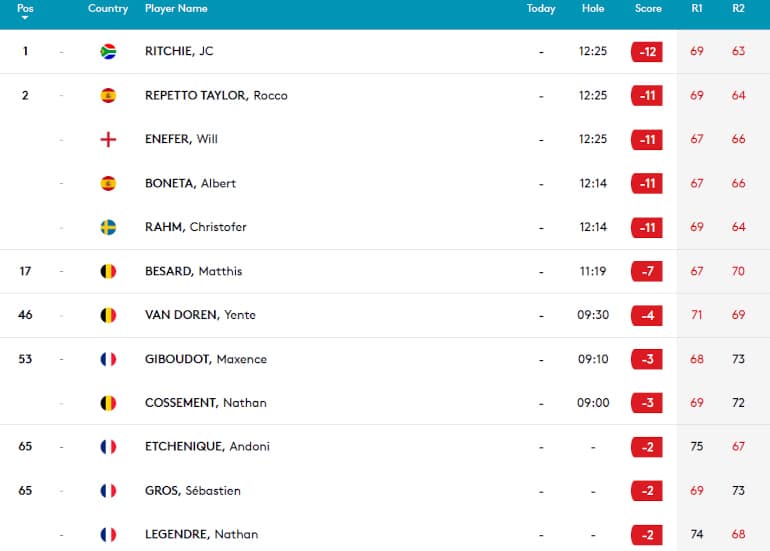Screen dimensions: 770x551
Task: Click the Today column header
Action: coord(541,8)
